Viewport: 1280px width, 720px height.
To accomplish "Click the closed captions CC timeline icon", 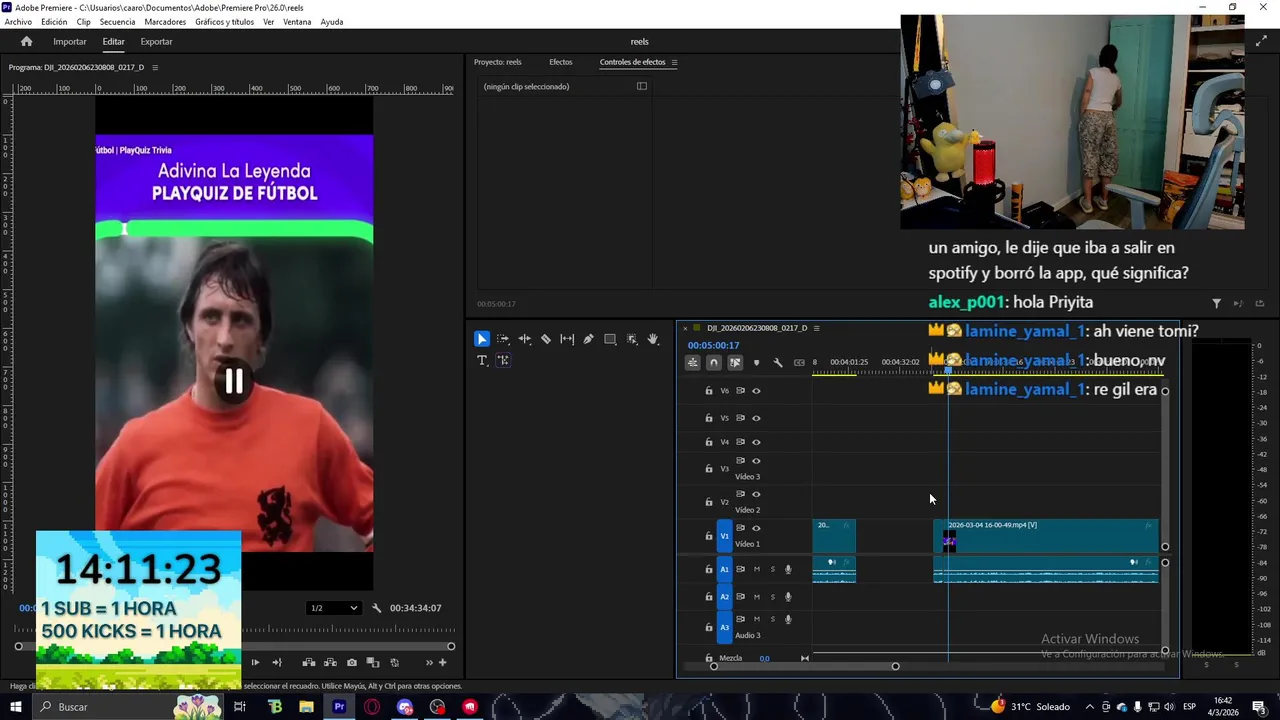I will click(799, 363).
